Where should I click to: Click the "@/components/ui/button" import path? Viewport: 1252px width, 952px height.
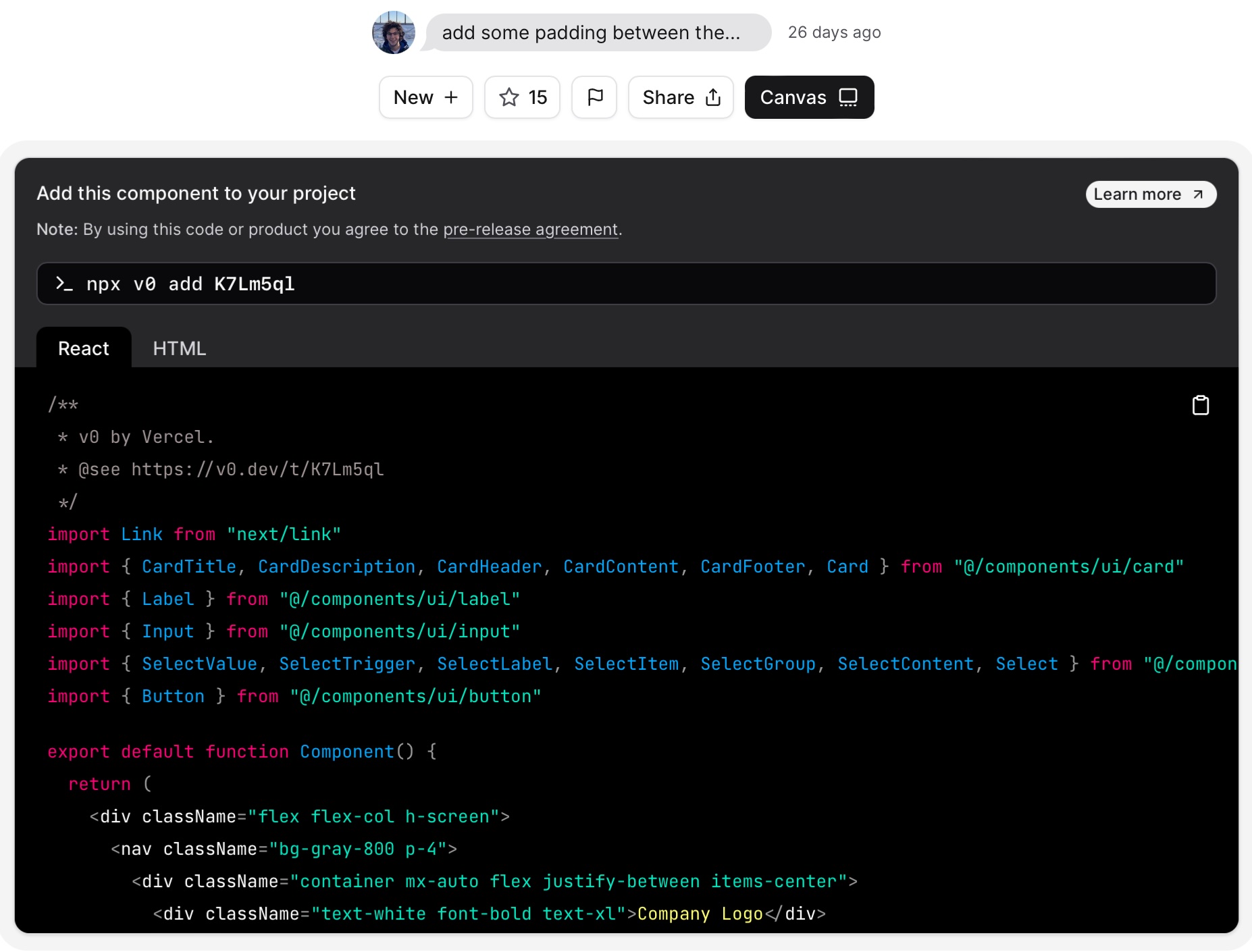pos(415,696)
